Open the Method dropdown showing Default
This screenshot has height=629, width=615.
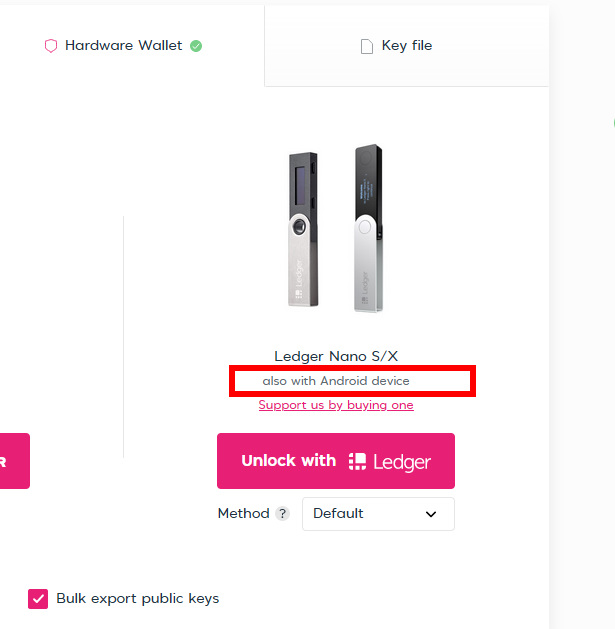tap(378, 514)
